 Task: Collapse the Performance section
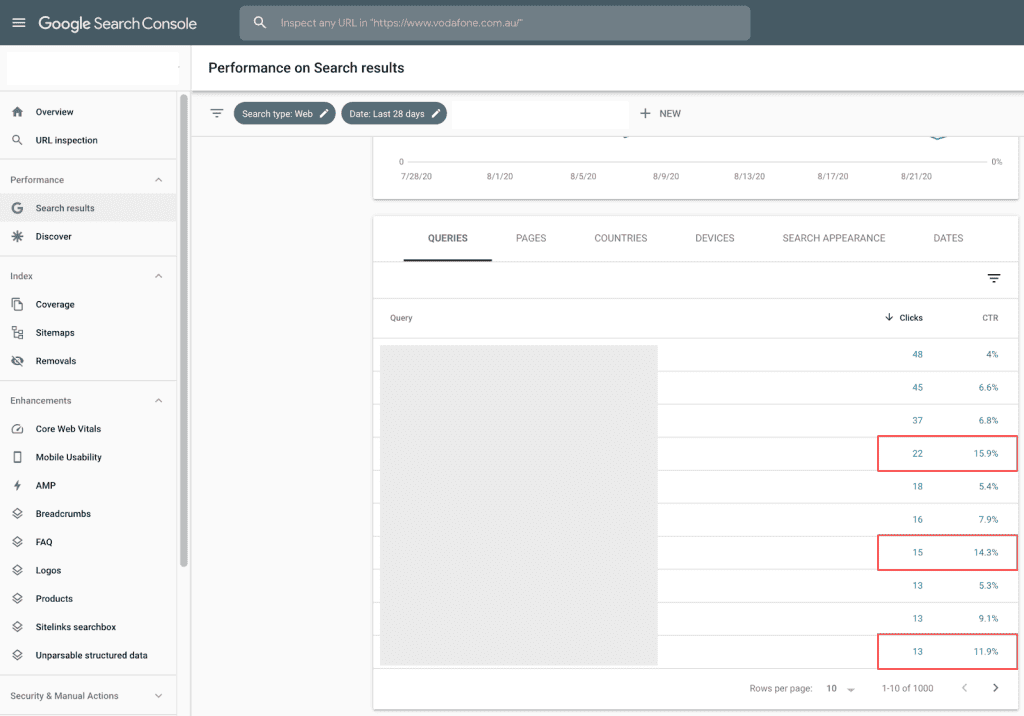158,180
